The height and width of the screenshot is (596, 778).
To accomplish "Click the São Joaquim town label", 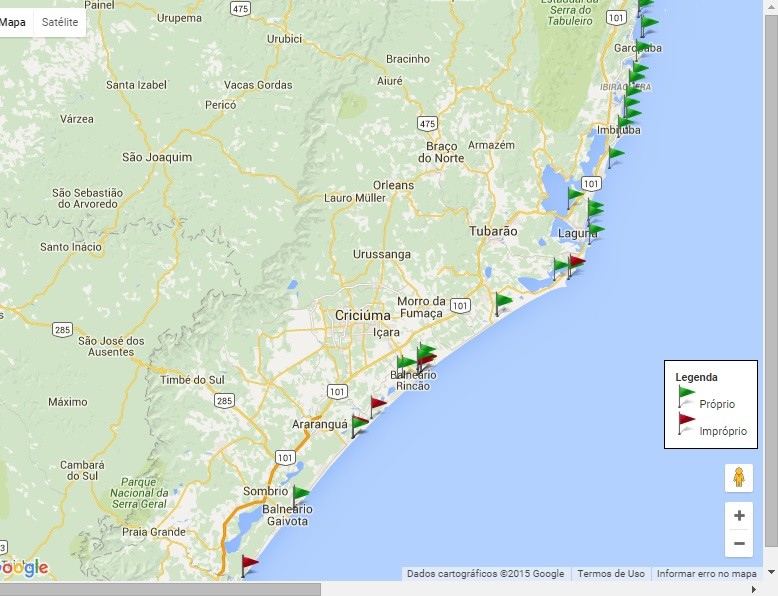I will click(x=157, y=157).
